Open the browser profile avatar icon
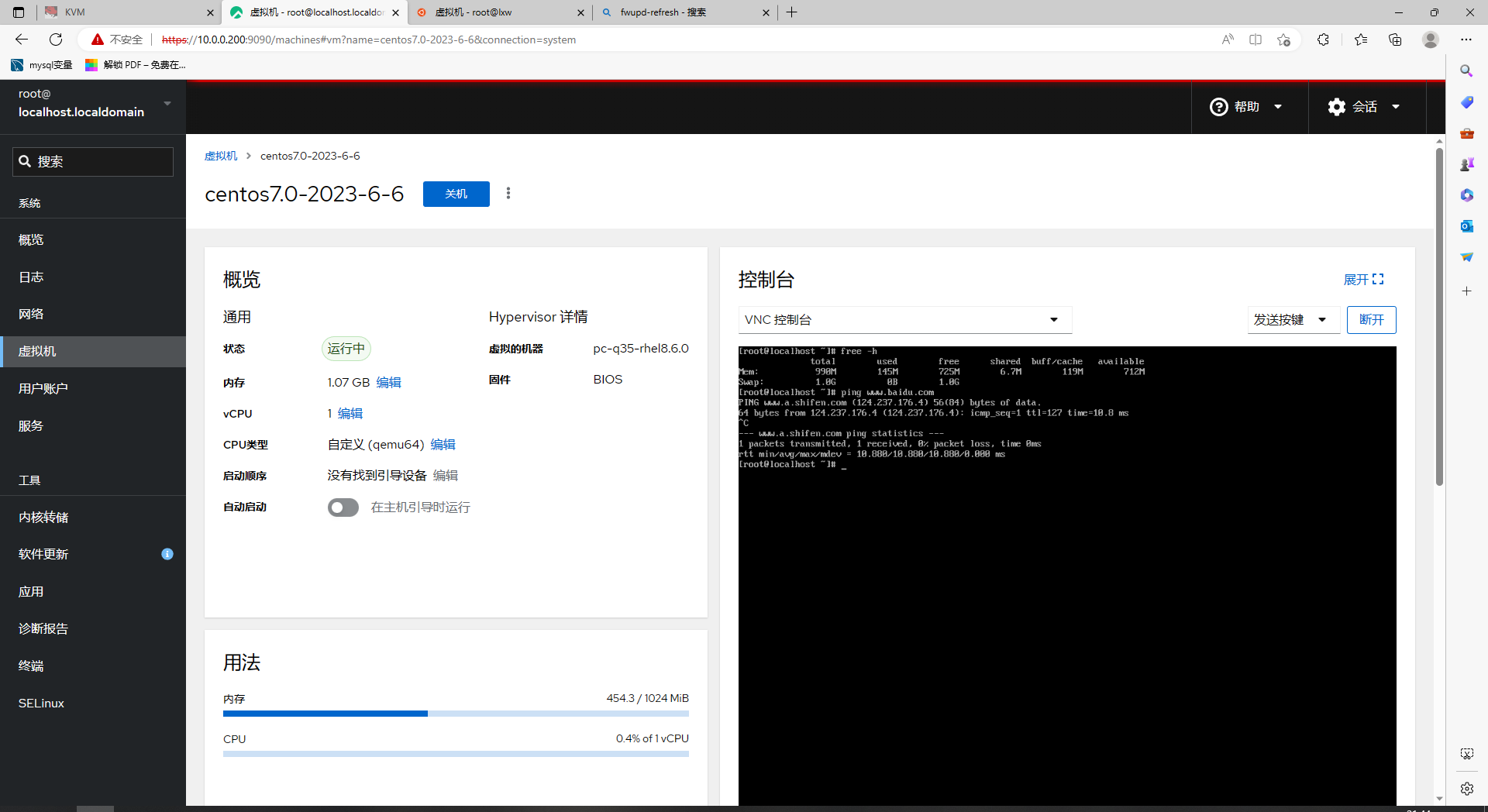1488x812 pixels. pos(1431,40)
